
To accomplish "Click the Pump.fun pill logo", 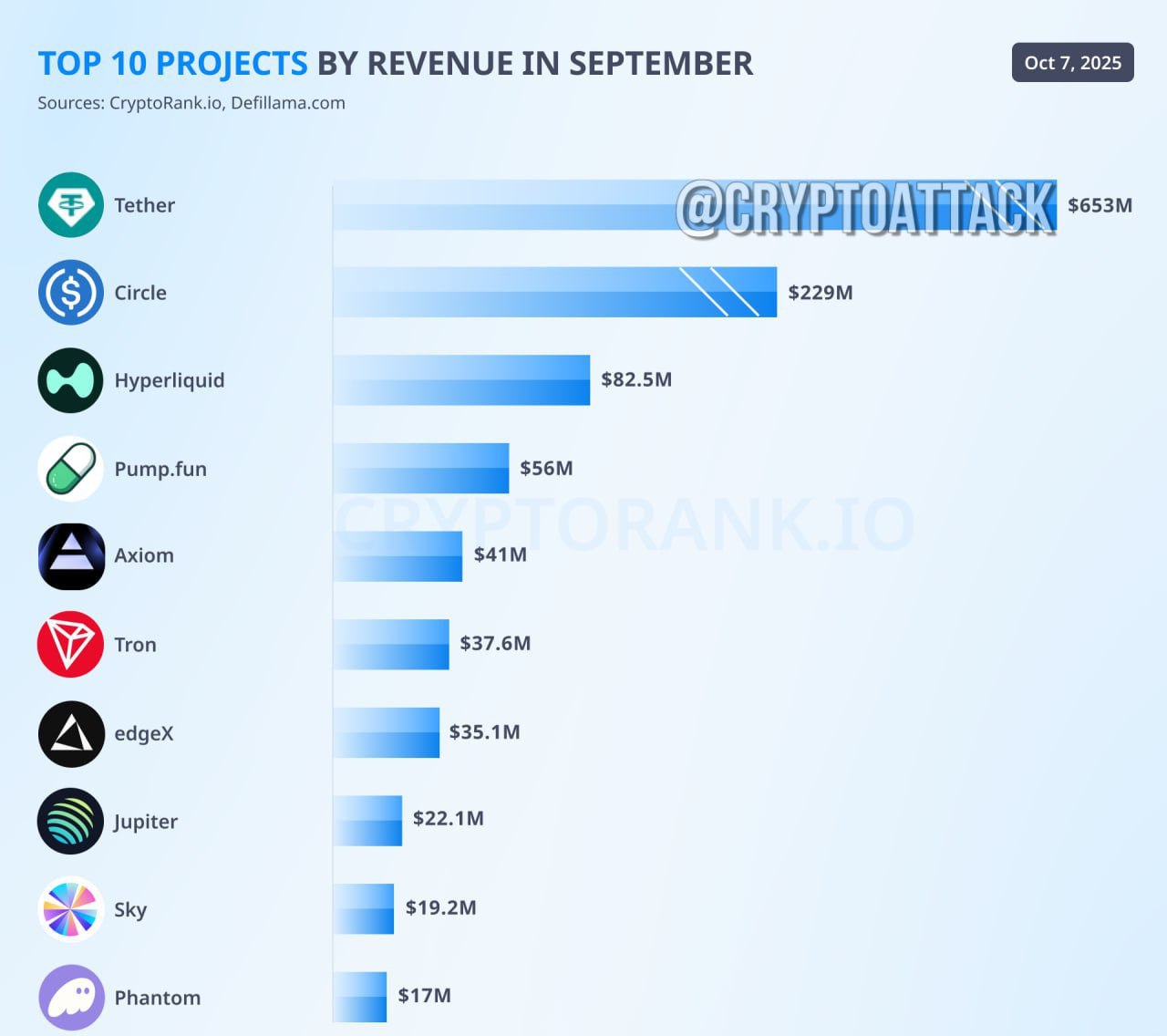I will click(71, 469).
